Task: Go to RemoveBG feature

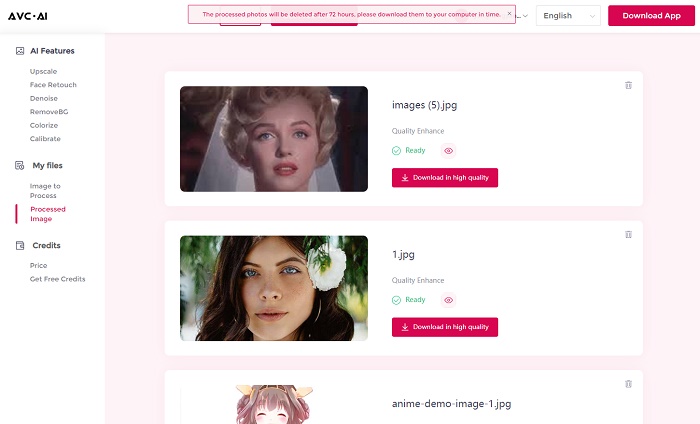Action: (49, 112)
